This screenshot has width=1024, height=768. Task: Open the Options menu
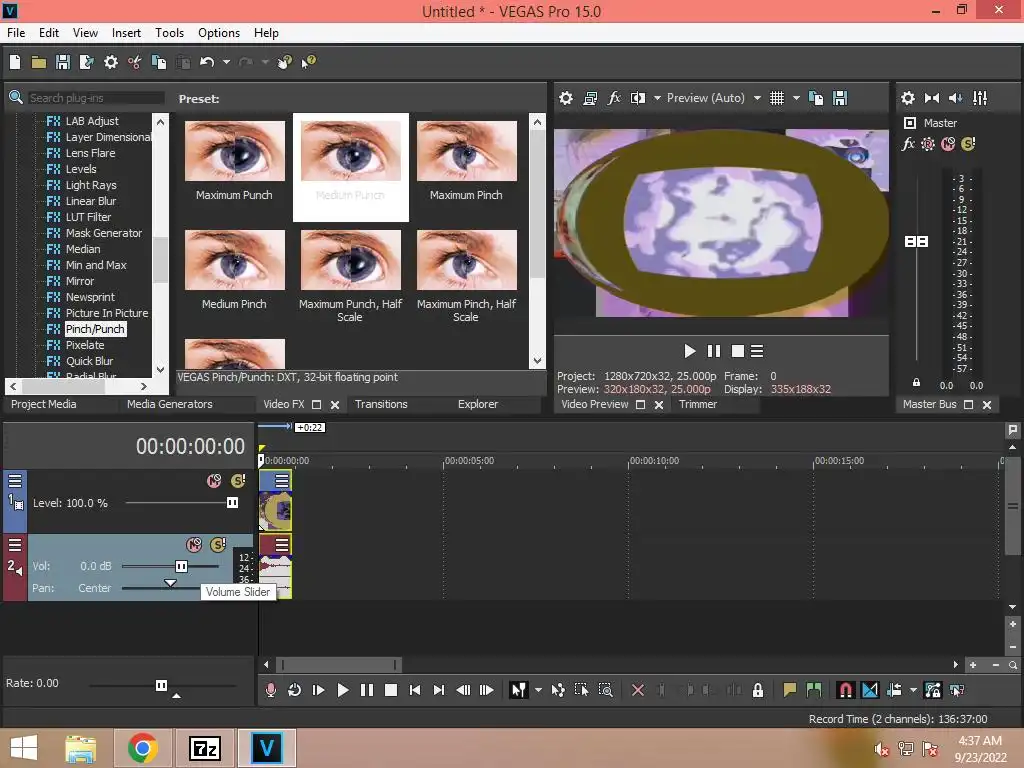pos(219,33)
